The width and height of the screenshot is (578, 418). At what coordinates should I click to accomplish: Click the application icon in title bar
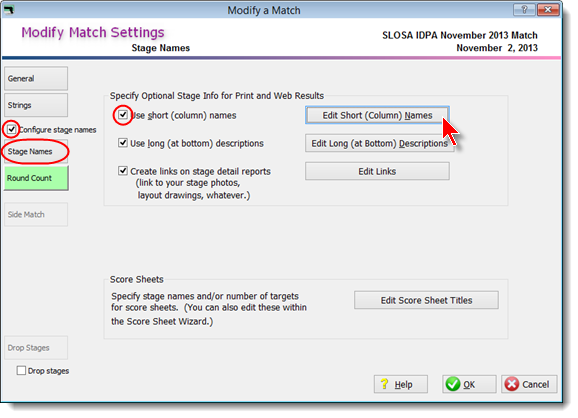click(x=8, y=10)
